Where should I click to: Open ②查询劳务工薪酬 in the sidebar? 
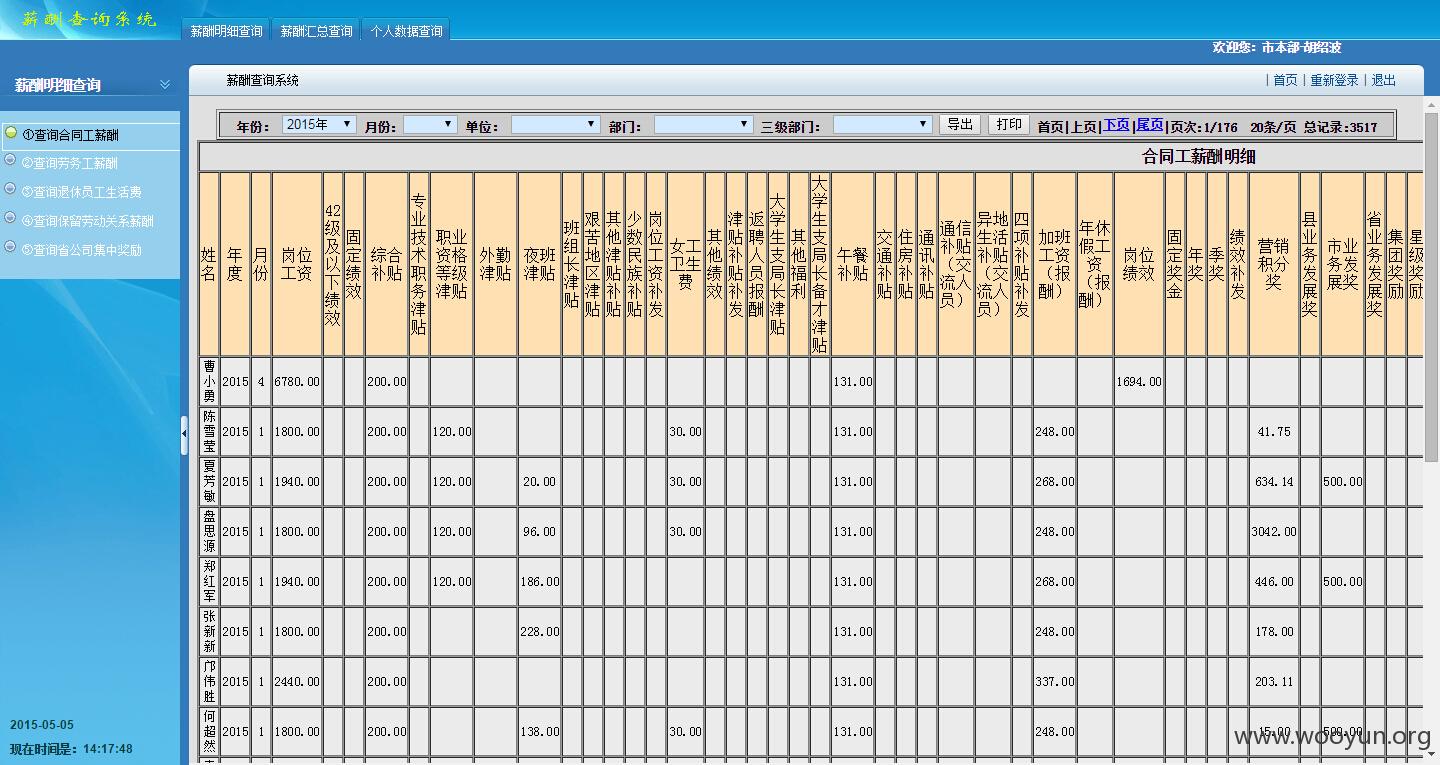[x=70, y=163]
